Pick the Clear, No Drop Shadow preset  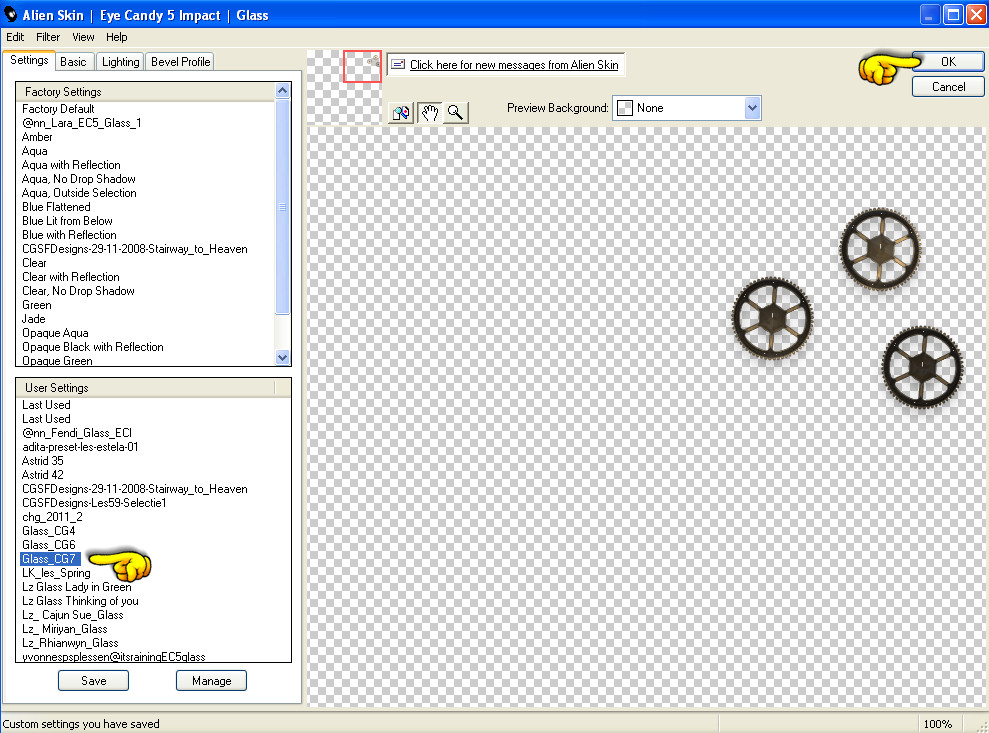[78, 291]
